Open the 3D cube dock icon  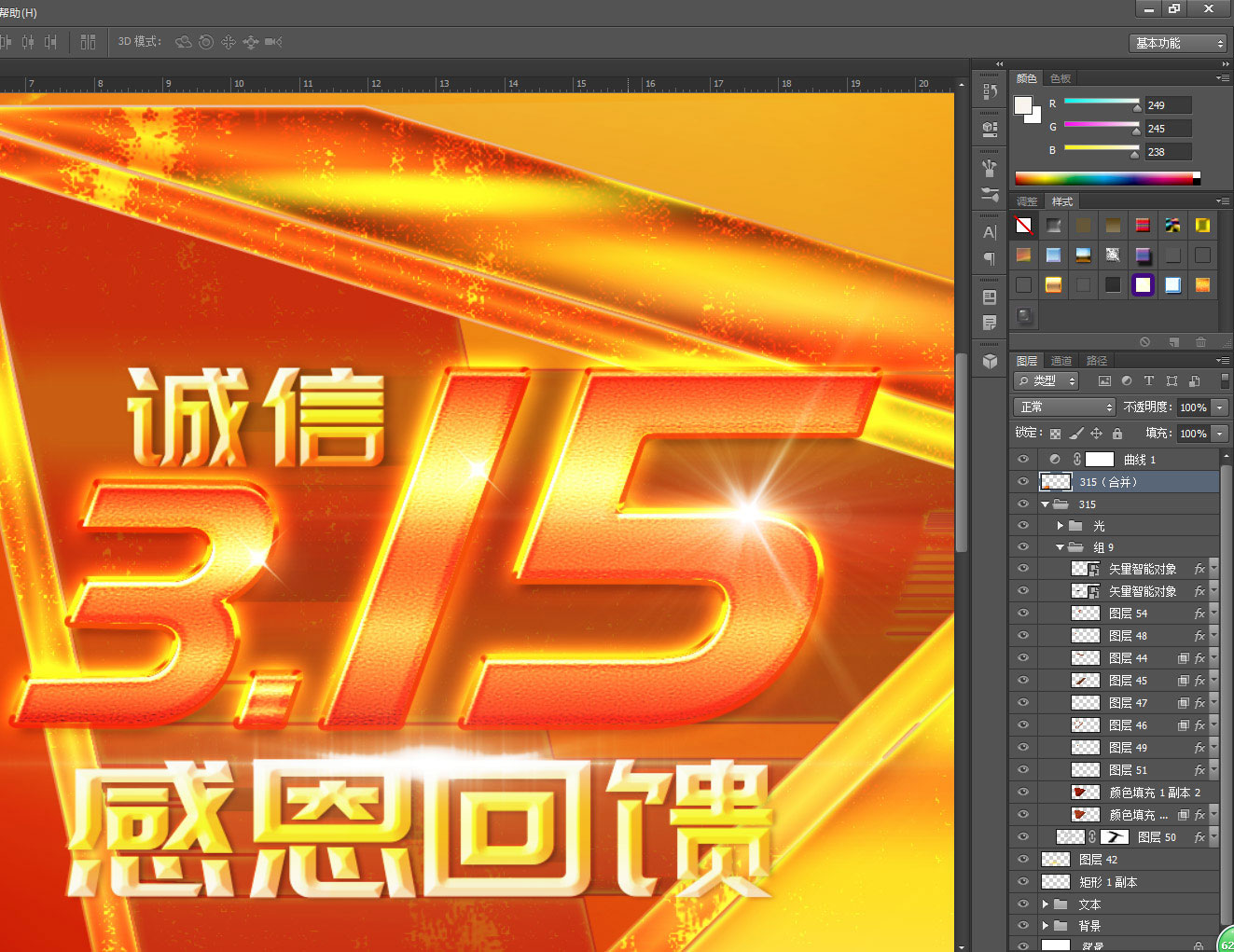click(990, 361)
